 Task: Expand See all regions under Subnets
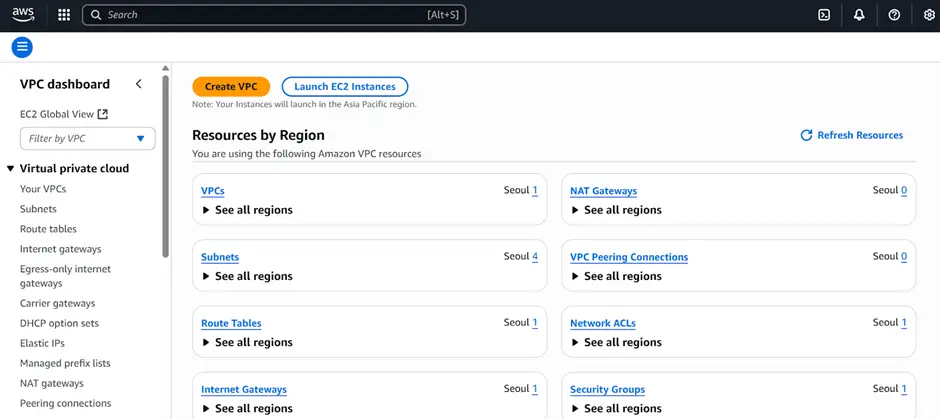pyautogui.click(x=247, y=276)
